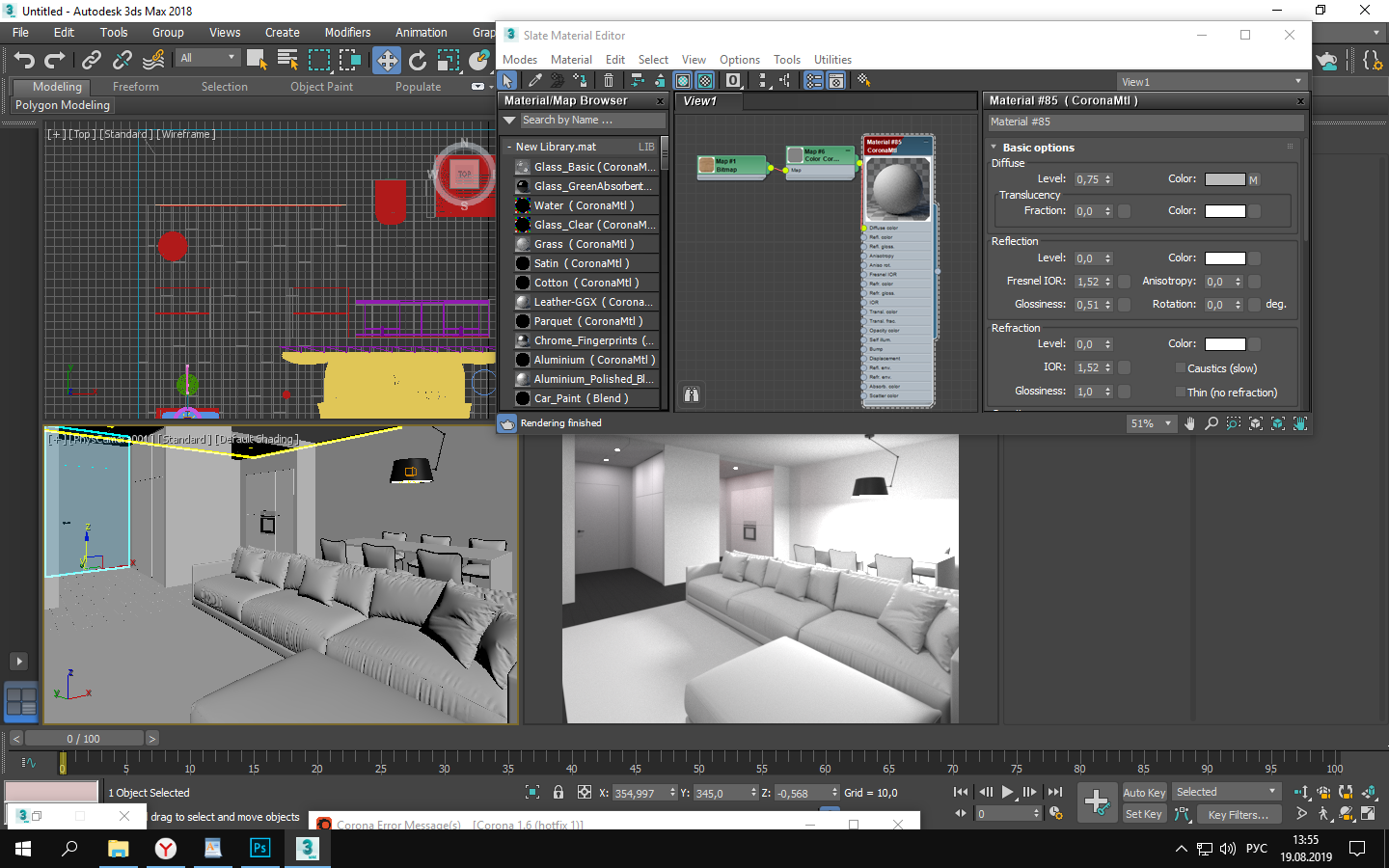Open Key Filters dialog button
This screenshot has height=868, width=1389.
click(x=1239, y=814)
